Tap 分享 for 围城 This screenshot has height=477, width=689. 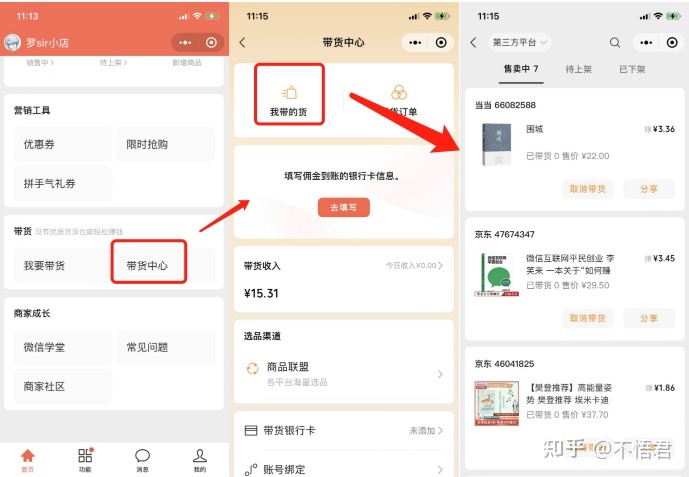point(649,189)
